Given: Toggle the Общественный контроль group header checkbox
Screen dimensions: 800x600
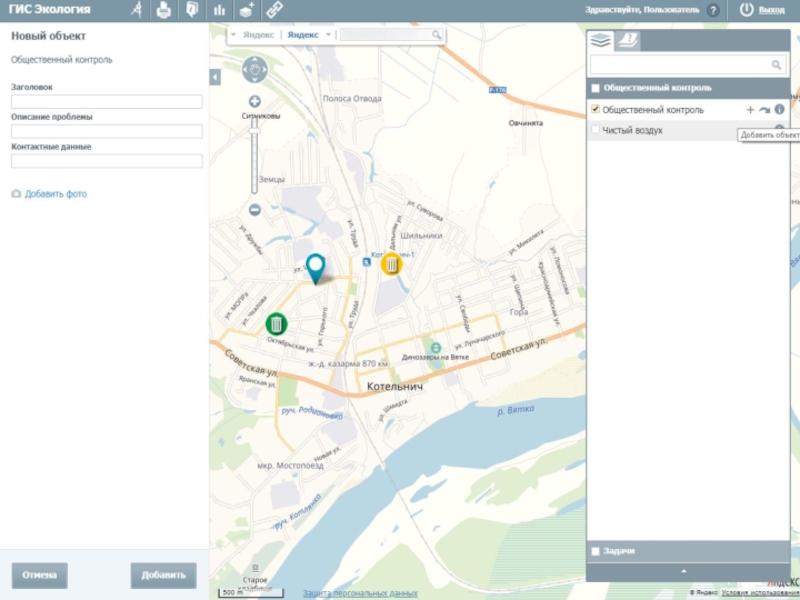Looking at the screenshot, I should 596,88.
